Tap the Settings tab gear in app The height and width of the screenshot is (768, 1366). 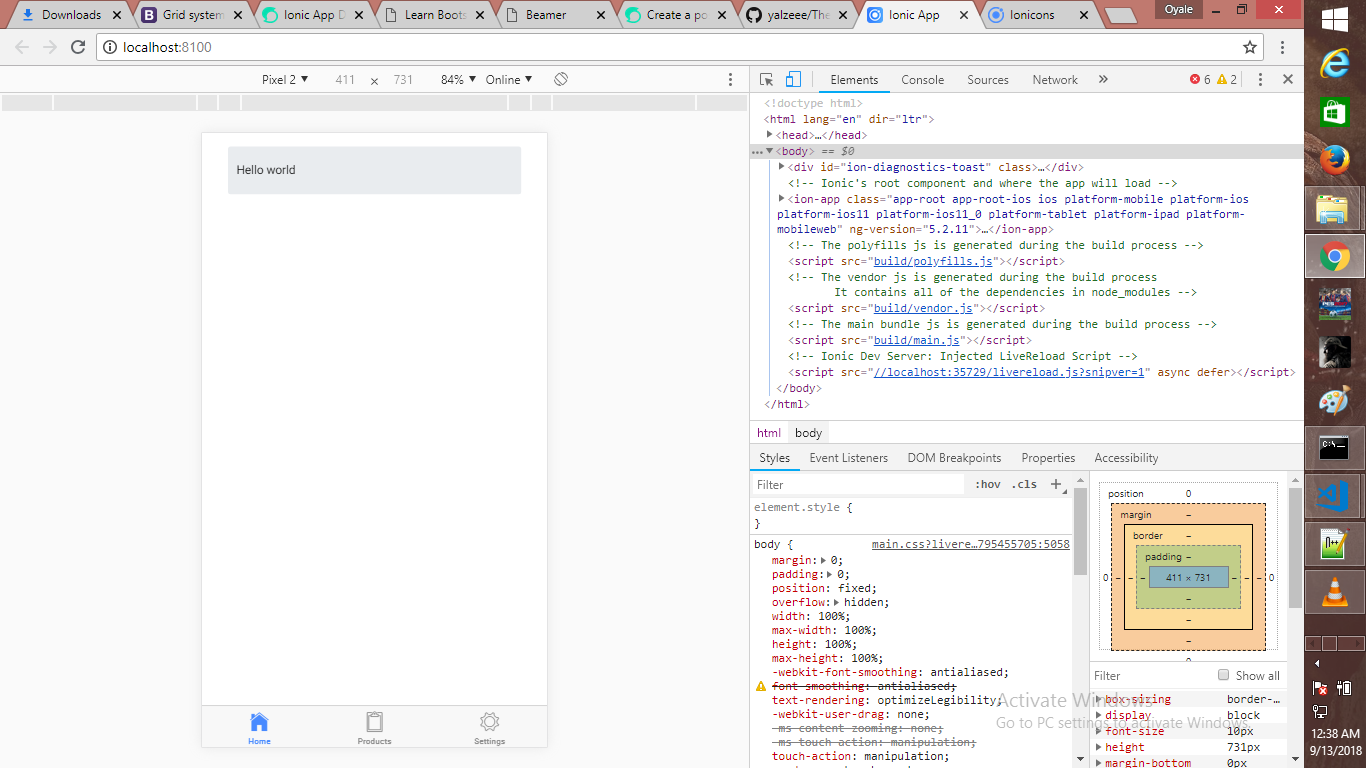489,723
